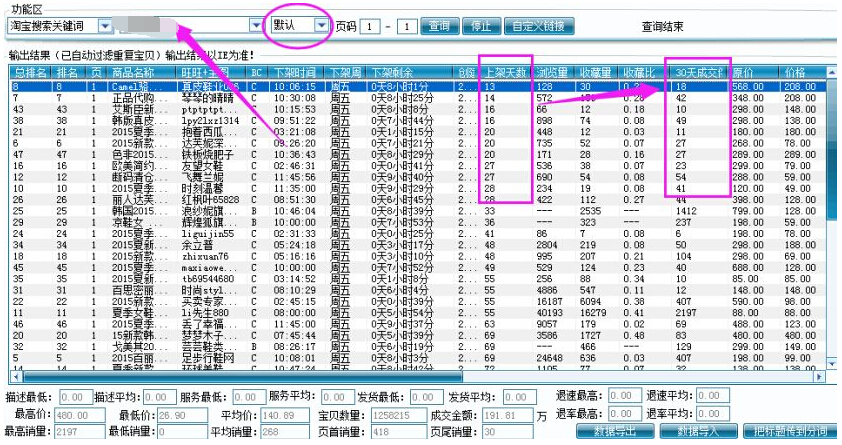Viewport: 842px width, 445px height.
Task: Sort by the 下架周 column header
Action: point(345,72)
